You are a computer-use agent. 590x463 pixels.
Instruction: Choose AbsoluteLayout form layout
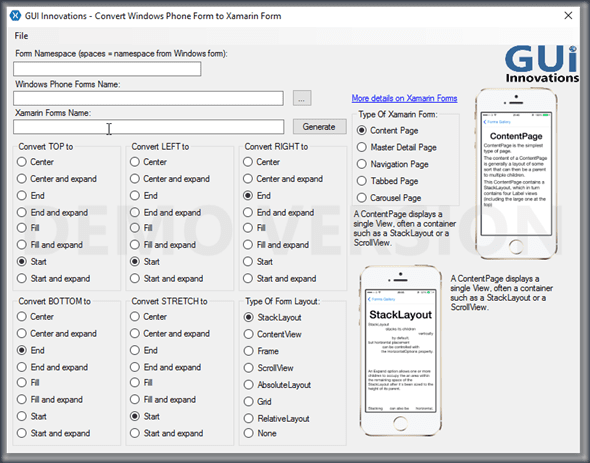point(277,385)
